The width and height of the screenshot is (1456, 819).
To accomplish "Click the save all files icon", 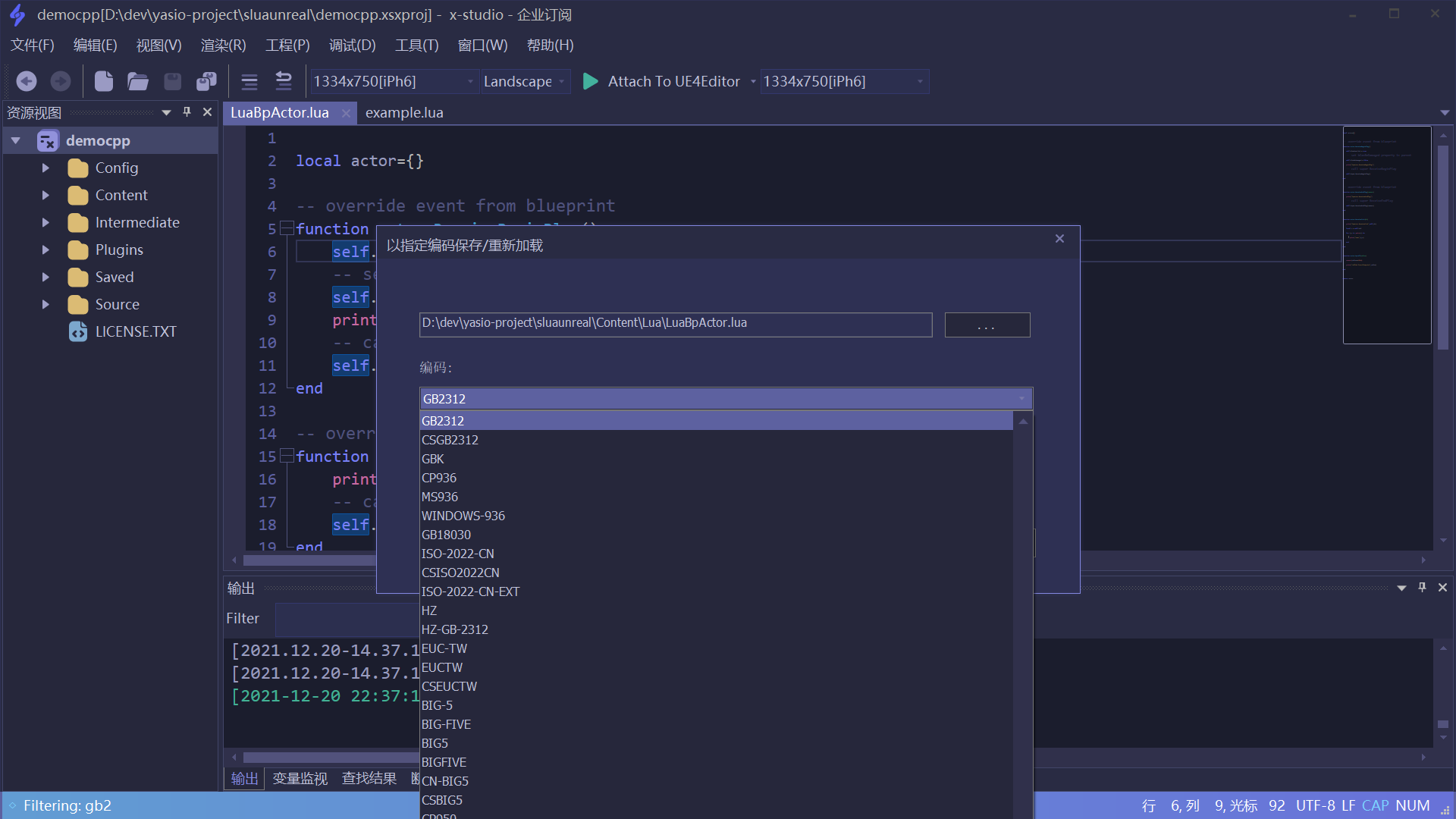I will 206,81.
